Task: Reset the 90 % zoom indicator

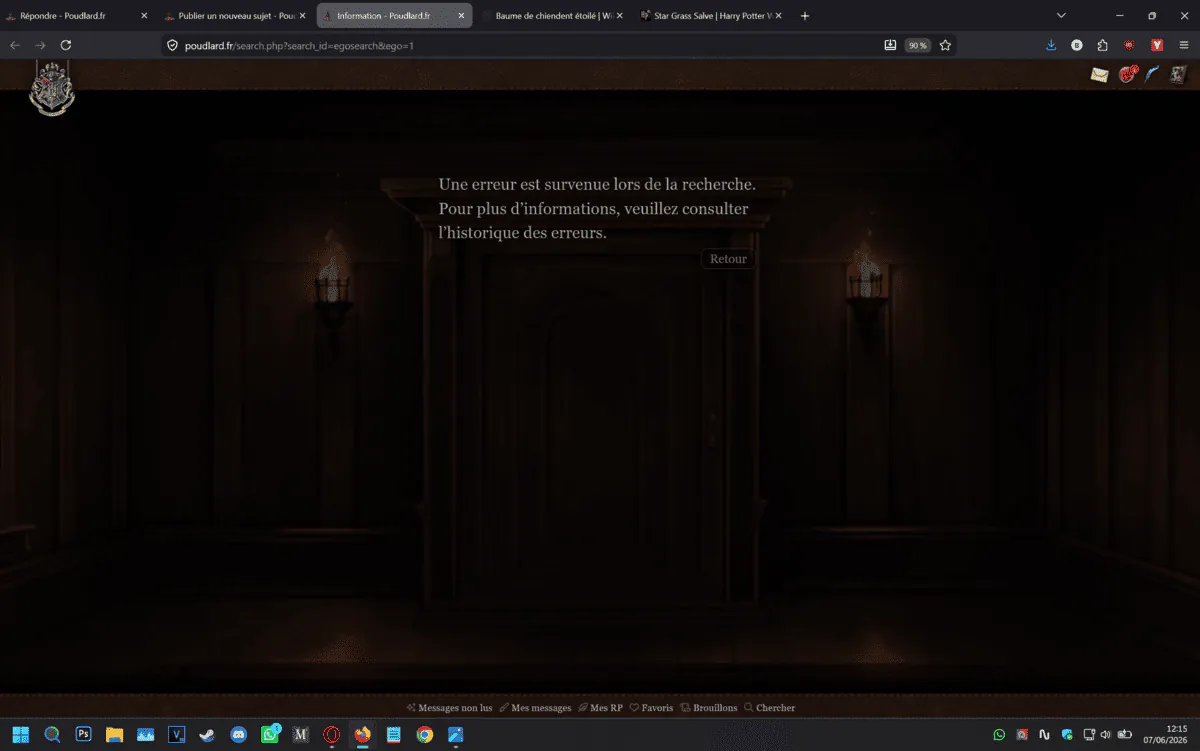Action: point(917,45)
